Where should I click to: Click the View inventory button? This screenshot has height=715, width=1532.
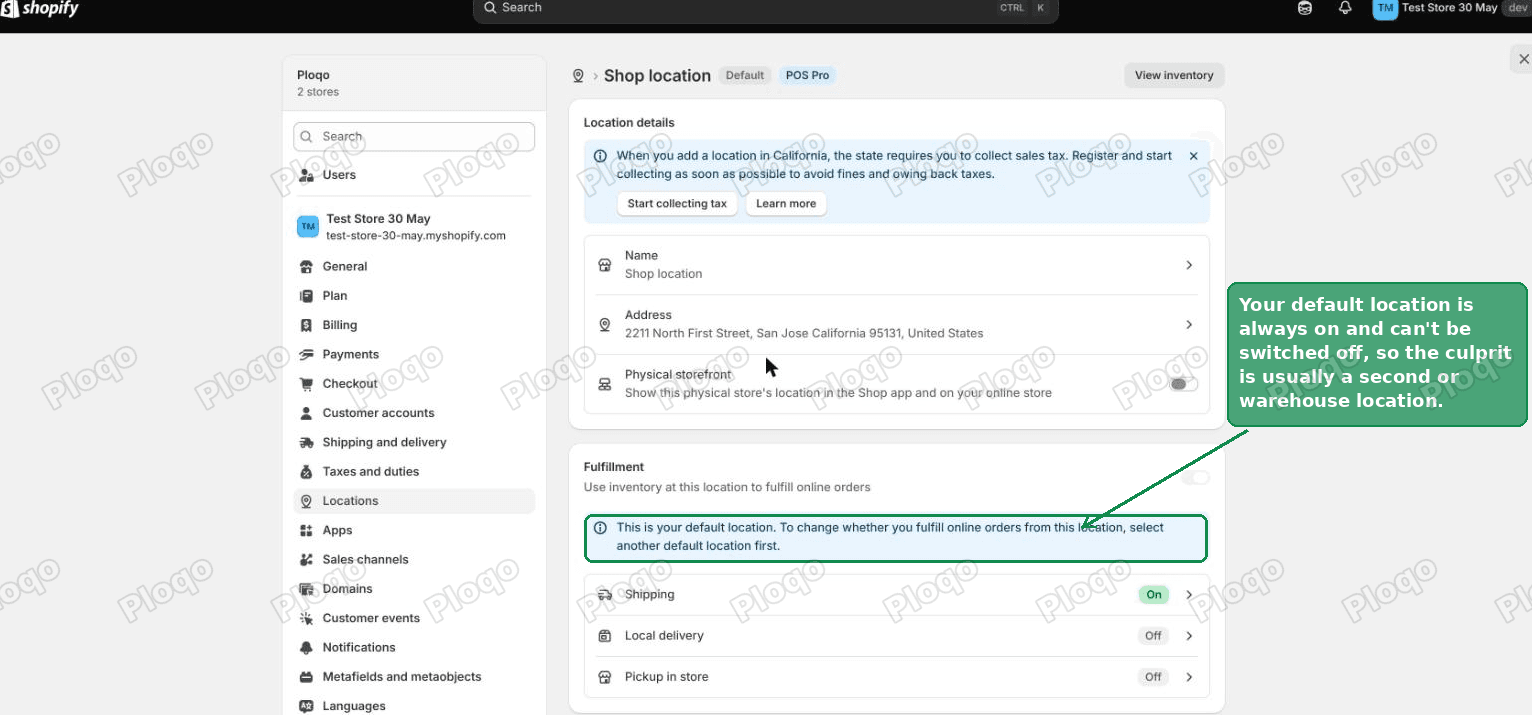point(1174,75)
